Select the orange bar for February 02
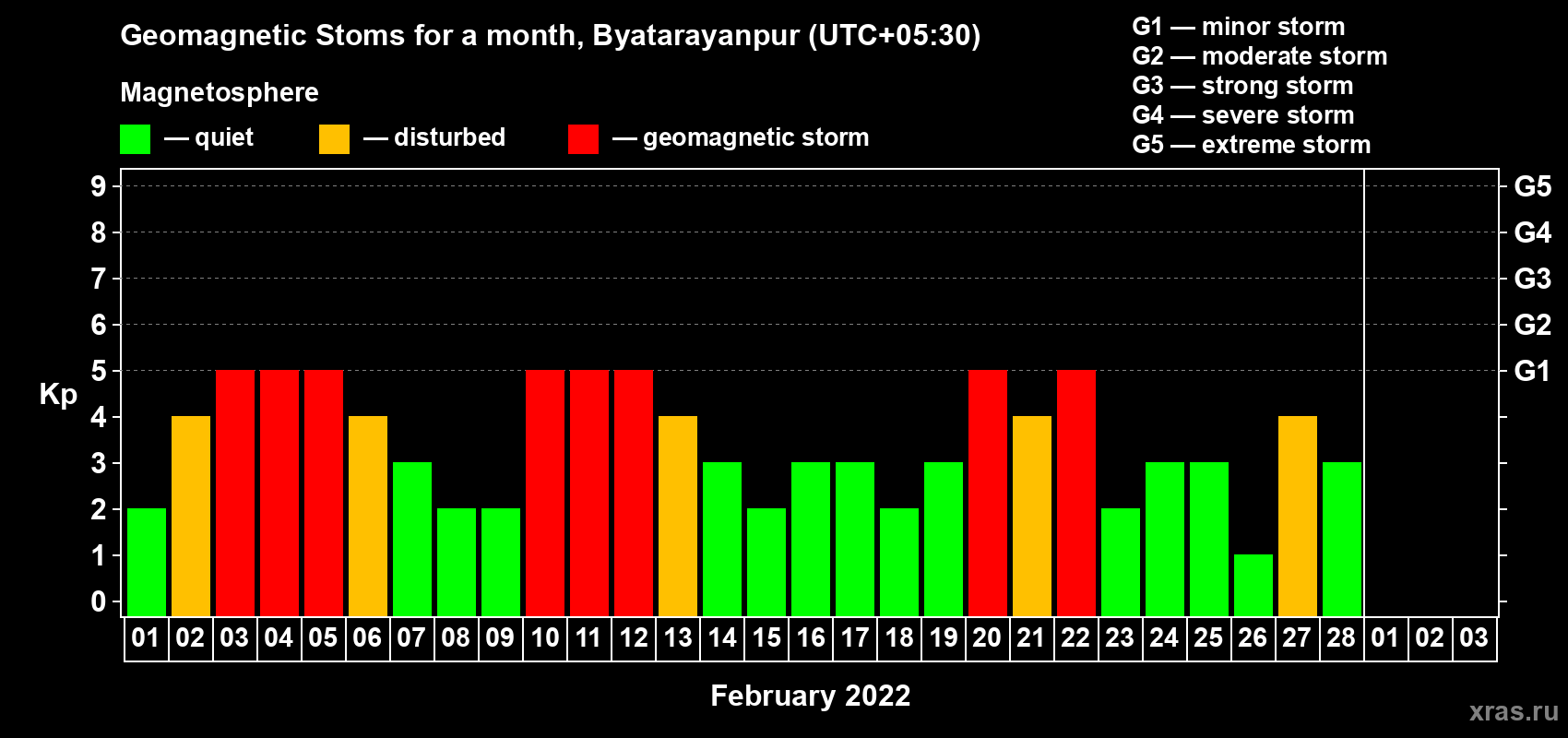The width and height of the screenshot is (1568, 738). click(x=191, y=516)
